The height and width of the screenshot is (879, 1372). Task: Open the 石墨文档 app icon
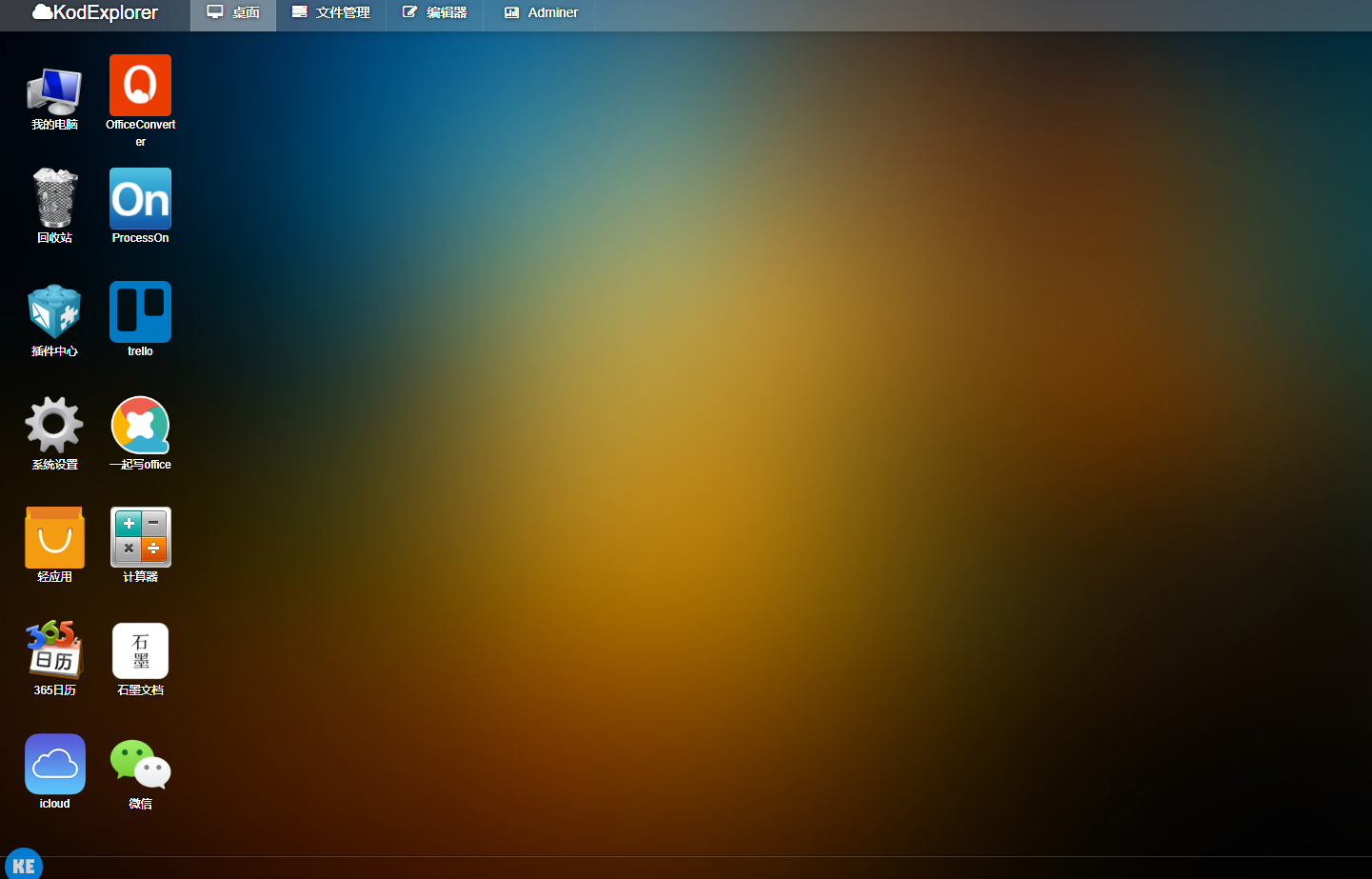(x=140, y=650)
